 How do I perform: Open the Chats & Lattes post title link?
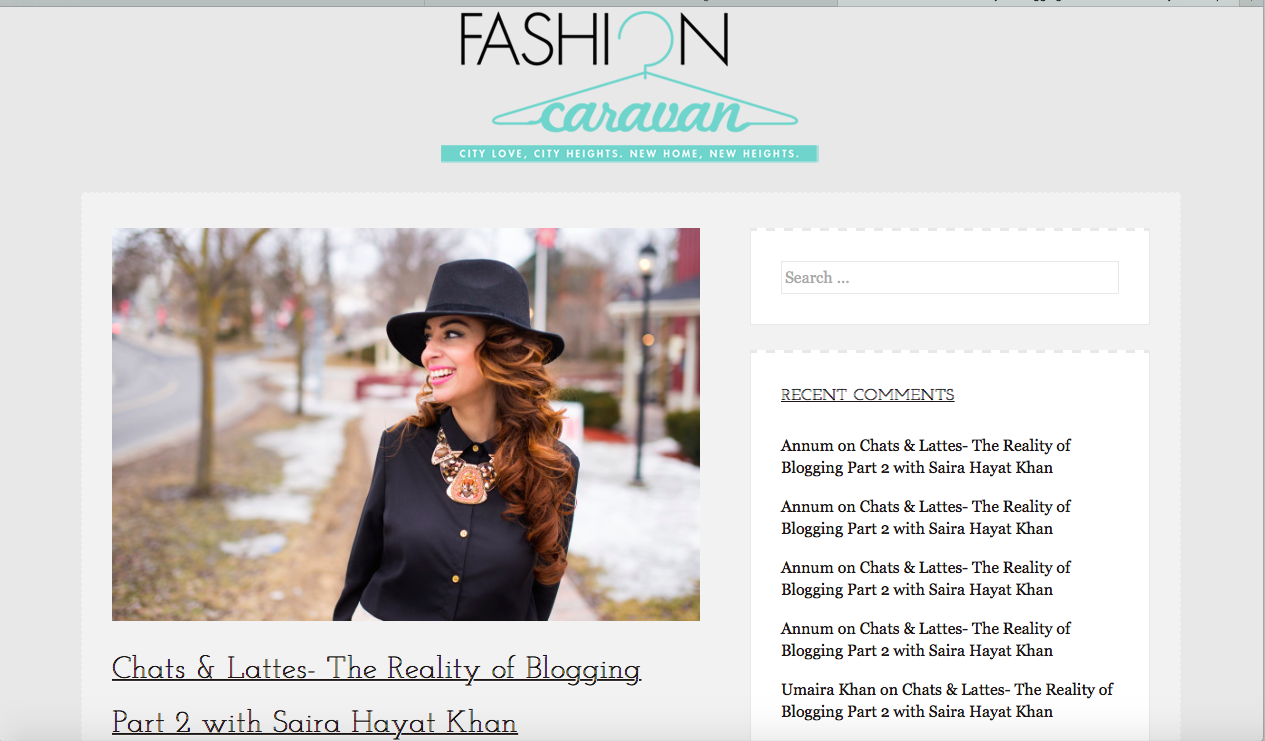tap(376, 669)
